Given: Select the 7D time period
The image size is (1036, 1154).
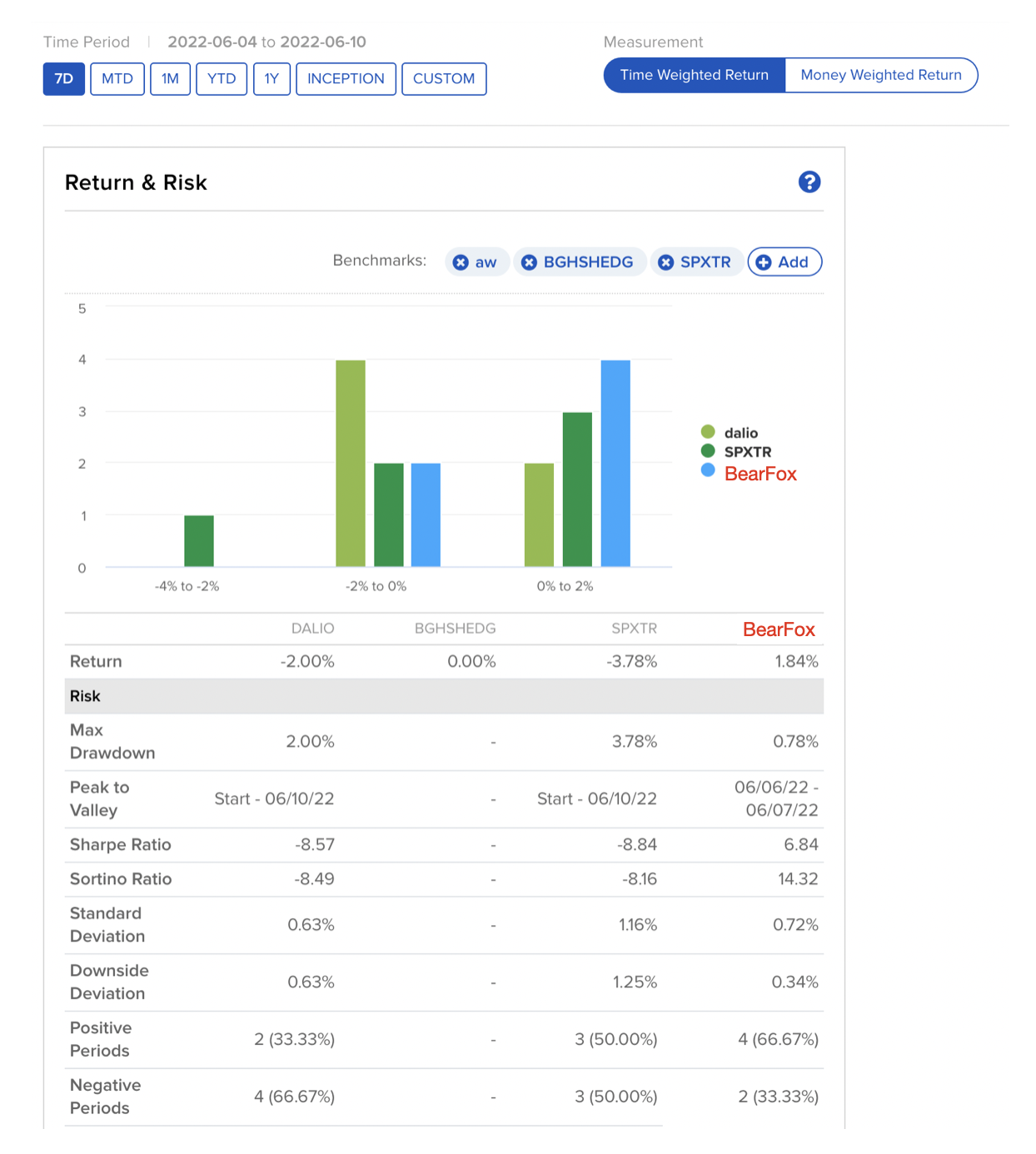Looking at the screenshot, I should 64,79.
